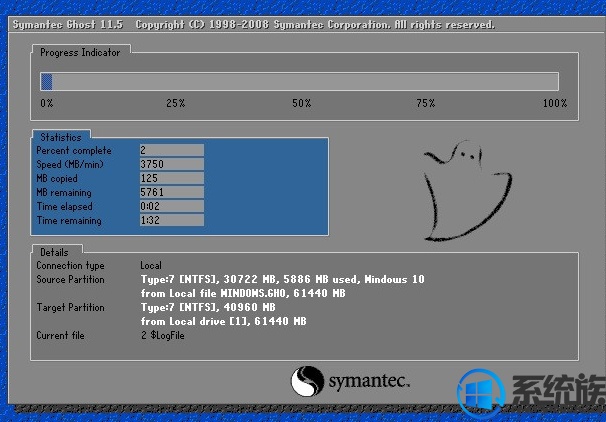Click the Time elapsed value 0:02
Image resolution: width=606 pixels, height=422 pixels.
point(172,206)
